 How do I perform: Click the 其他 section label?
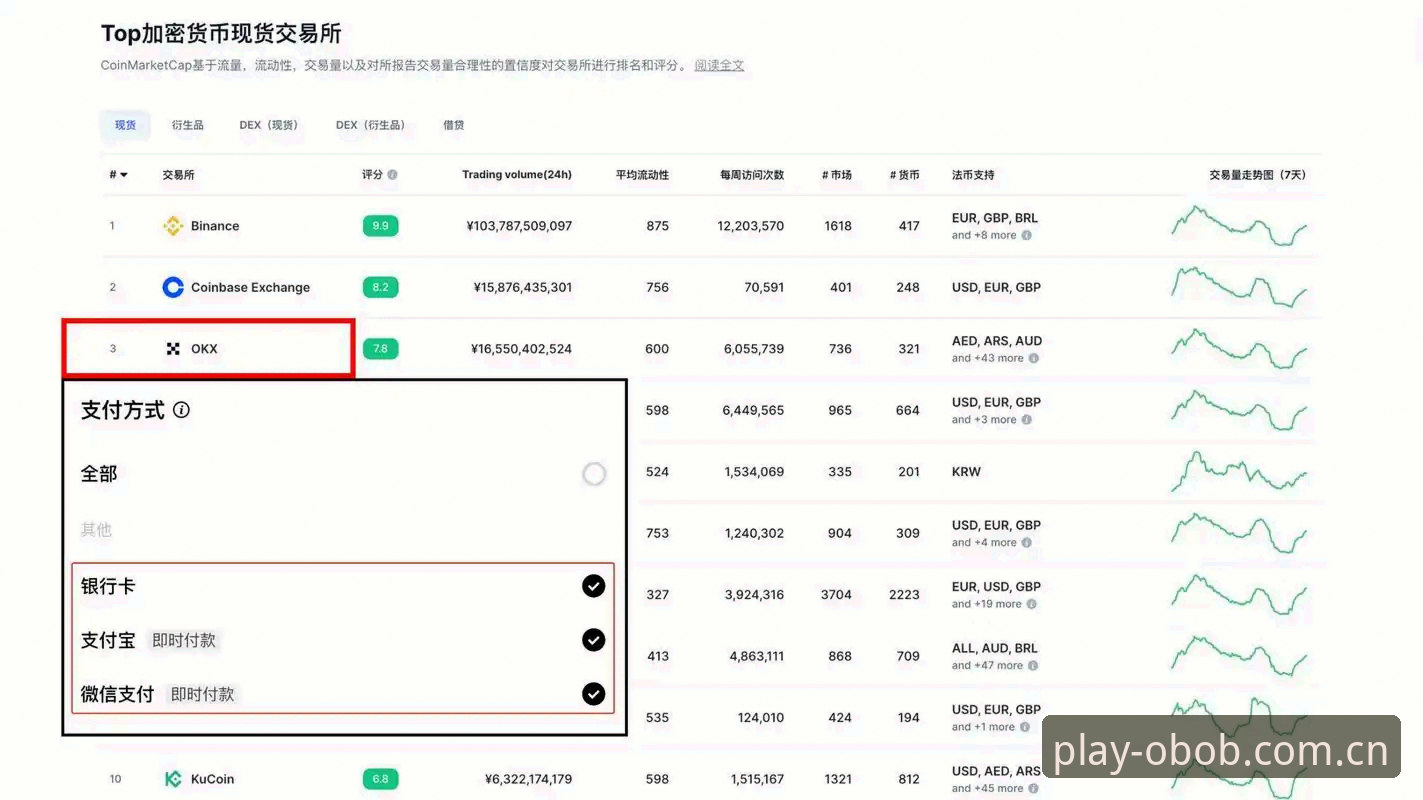(x=97, y=530)
